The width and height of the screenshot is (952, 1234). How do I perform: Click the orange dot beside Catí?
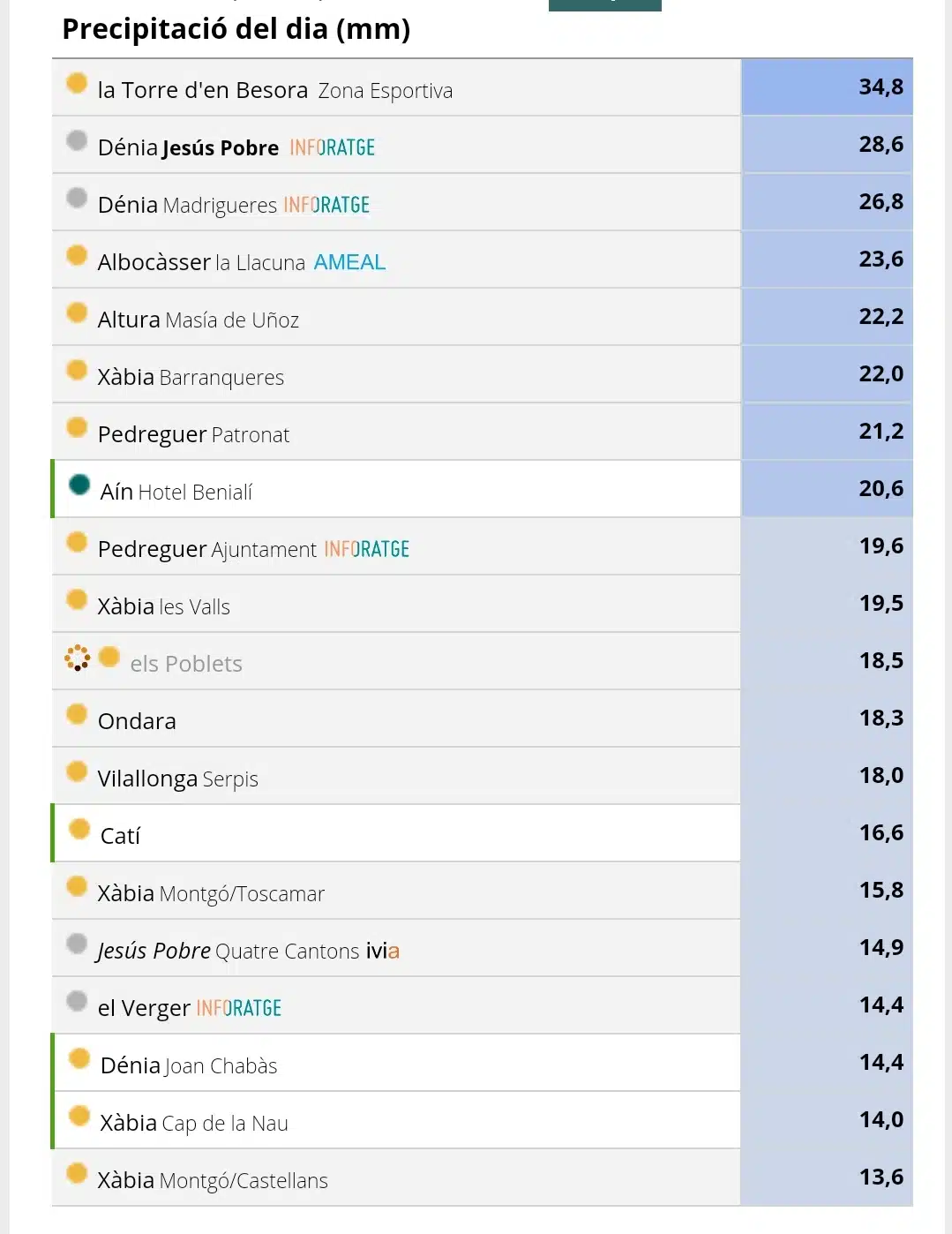79,829
